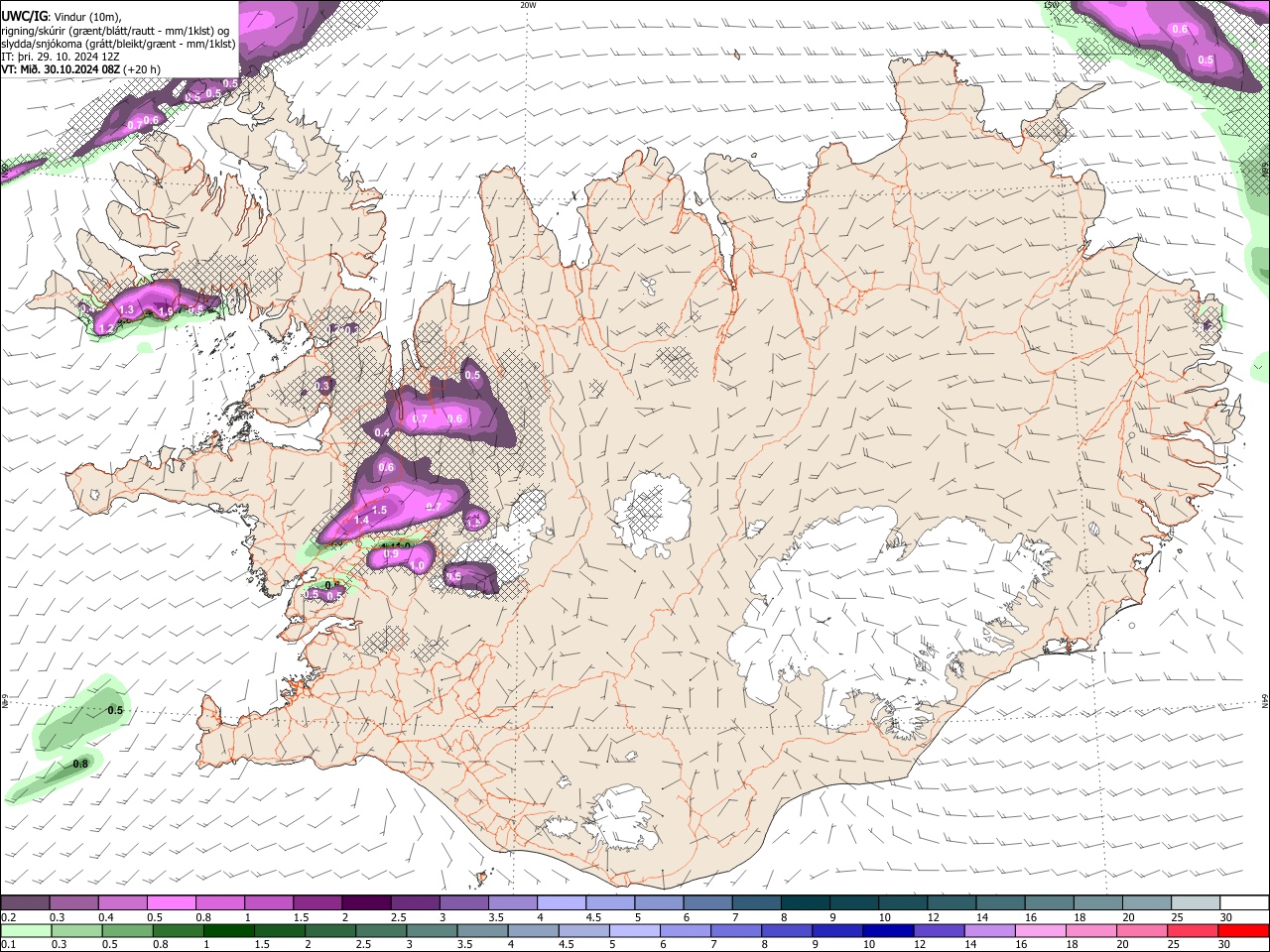Click the UWC/IG Vindur (10m) title line
Screen dimensions: 1270x952
[62, 17]
